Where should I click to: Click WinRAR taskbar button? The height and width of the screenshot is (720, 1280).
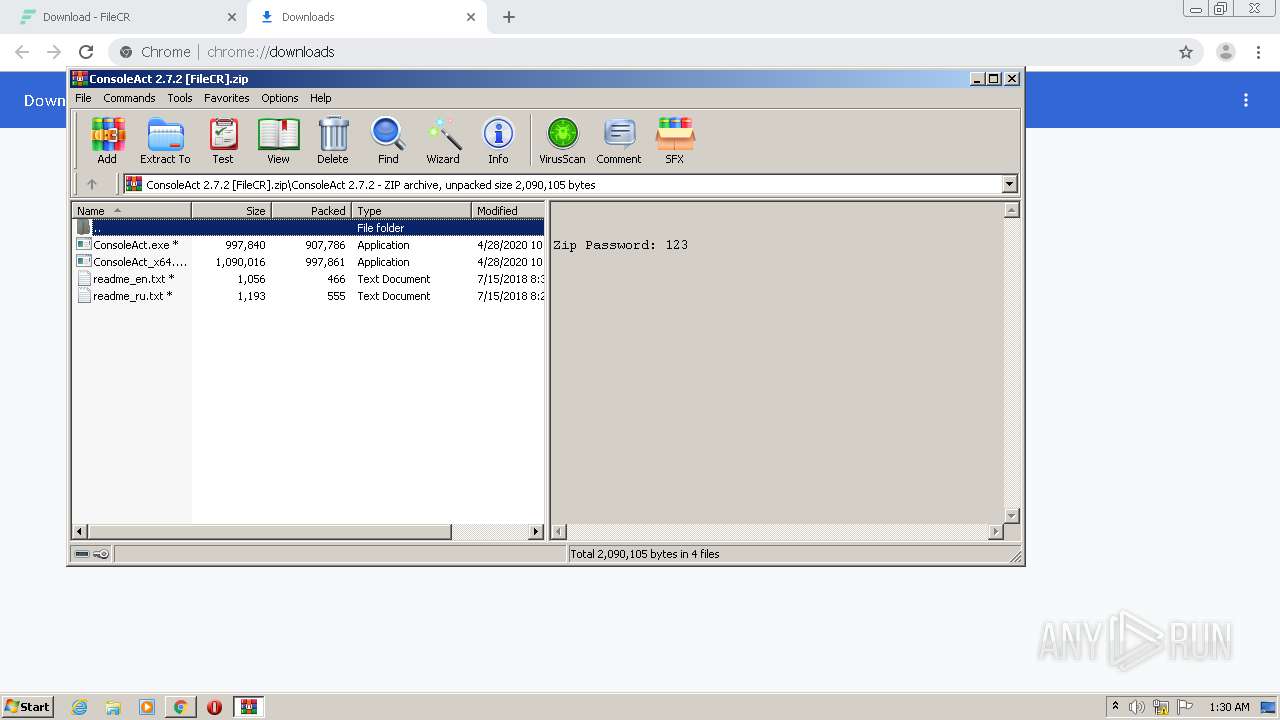tap(249, 707)
